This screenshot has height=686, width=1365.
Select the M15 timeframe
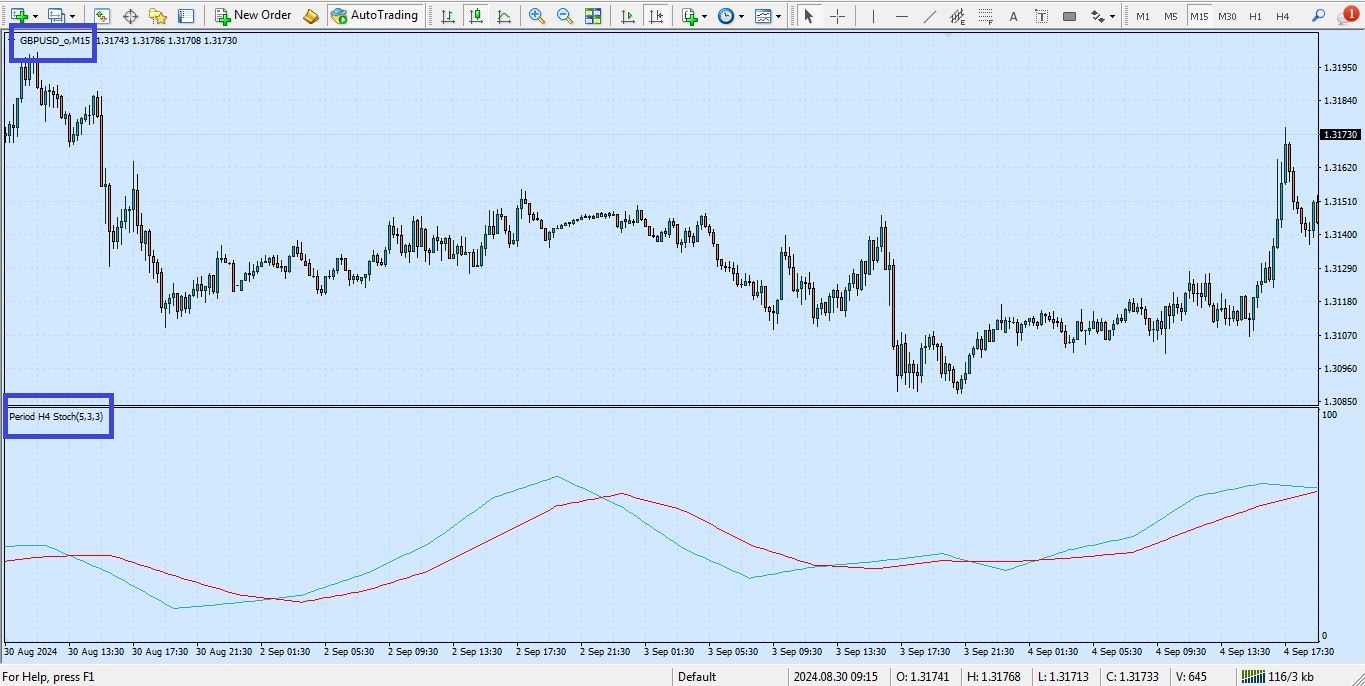point(1199,16)
